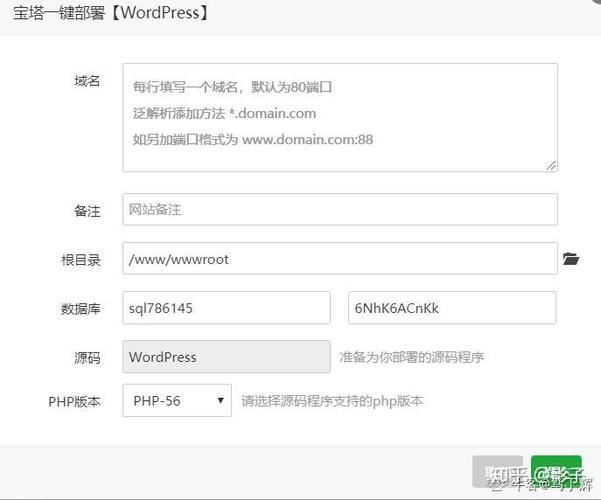Select the database name field sql786145

(x=227, y=308)
